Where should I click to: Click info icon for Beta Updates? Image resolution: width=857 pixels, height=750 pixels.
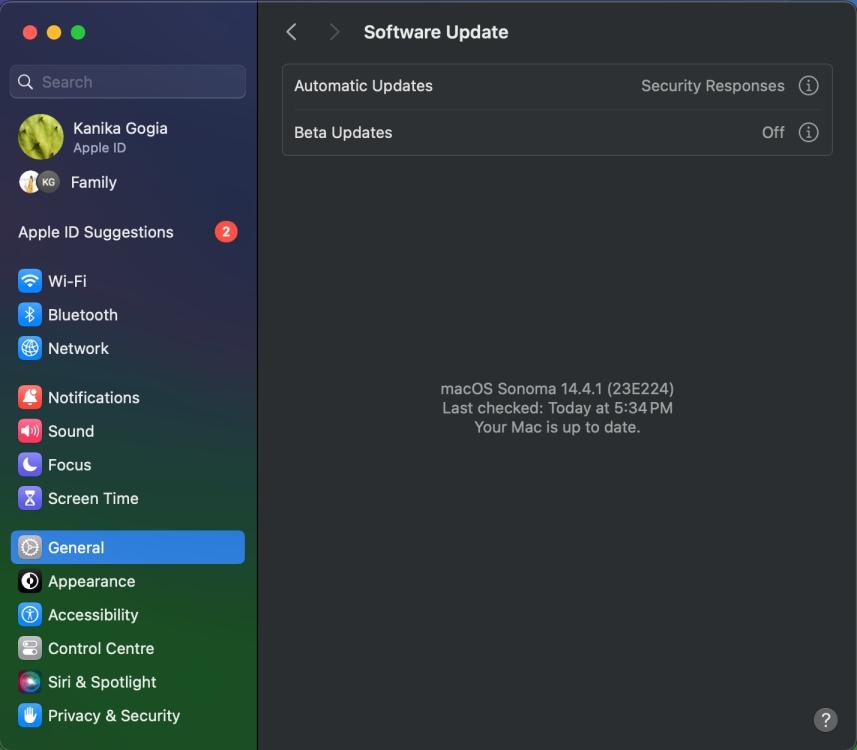point(808,132)
